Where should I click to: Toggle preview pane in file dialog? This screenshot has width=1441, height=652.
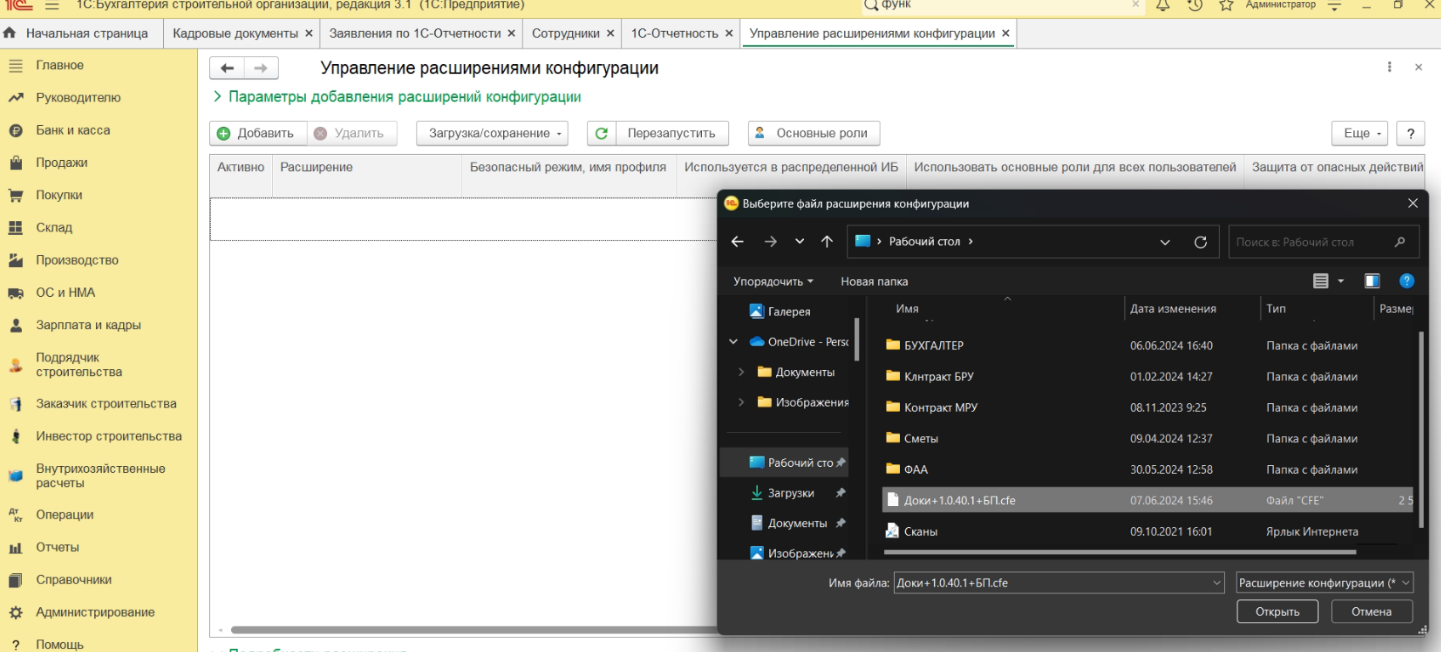1372,282
